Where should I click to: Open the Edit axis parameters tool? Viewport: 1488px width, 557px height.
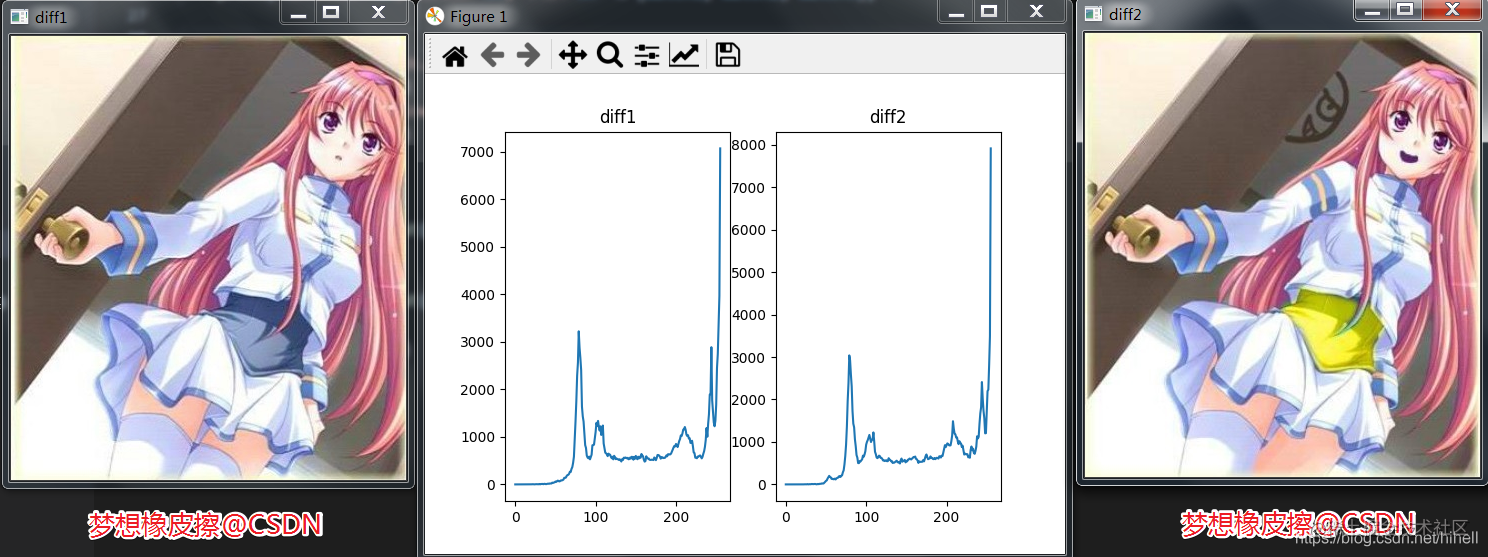pos(684,55)
